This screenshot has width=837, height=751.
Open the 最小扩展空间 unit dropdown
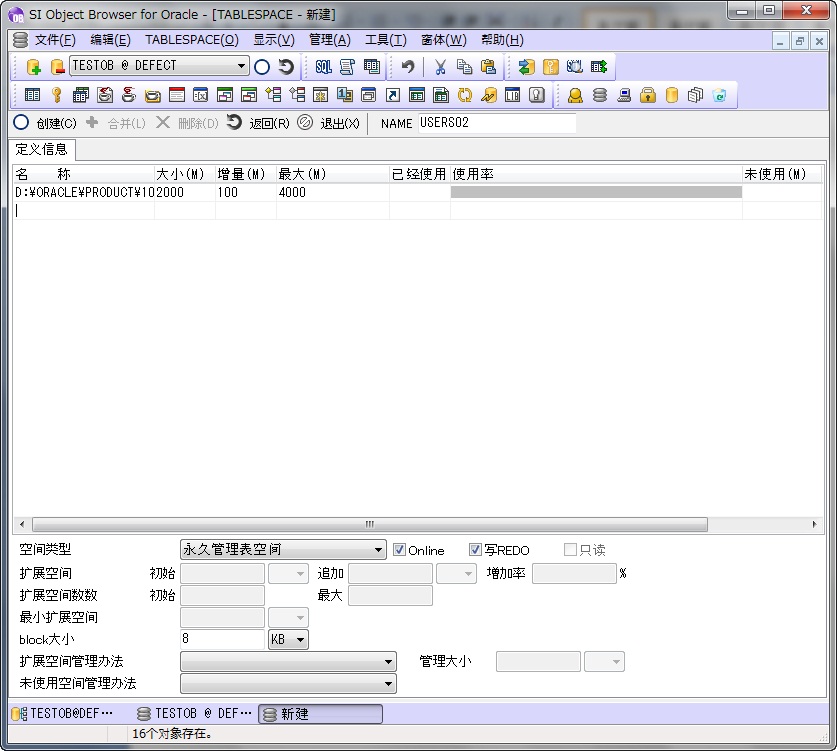pos(288,618)
